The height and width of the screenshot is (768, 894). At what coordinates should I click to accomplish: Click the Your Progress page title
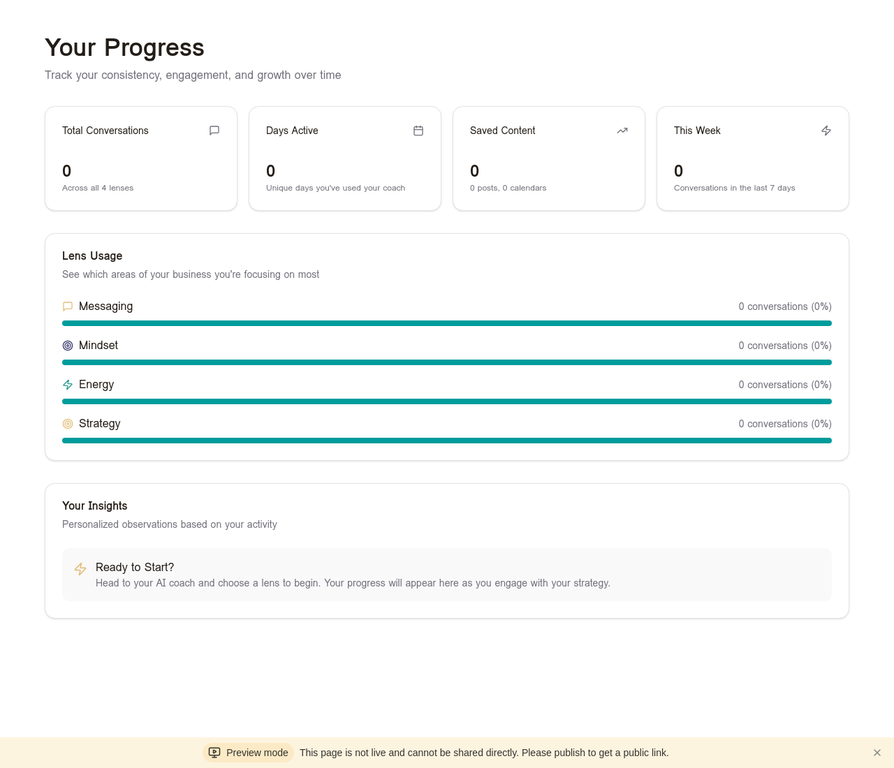(x=124, y=47)
